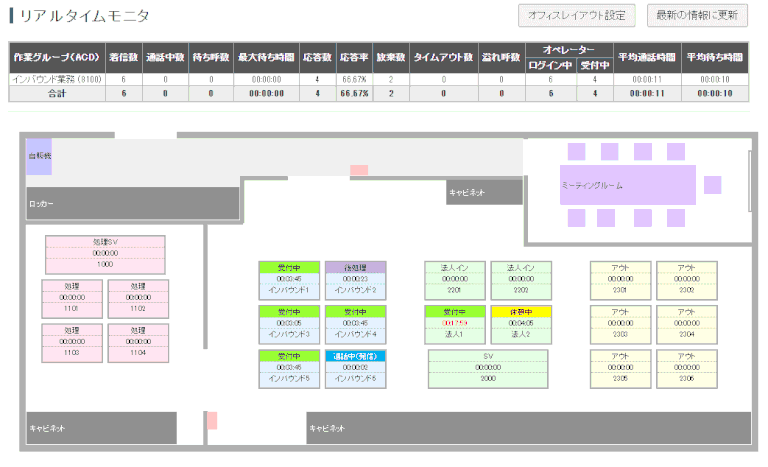Click the ロッカー area on floor map

132,203
